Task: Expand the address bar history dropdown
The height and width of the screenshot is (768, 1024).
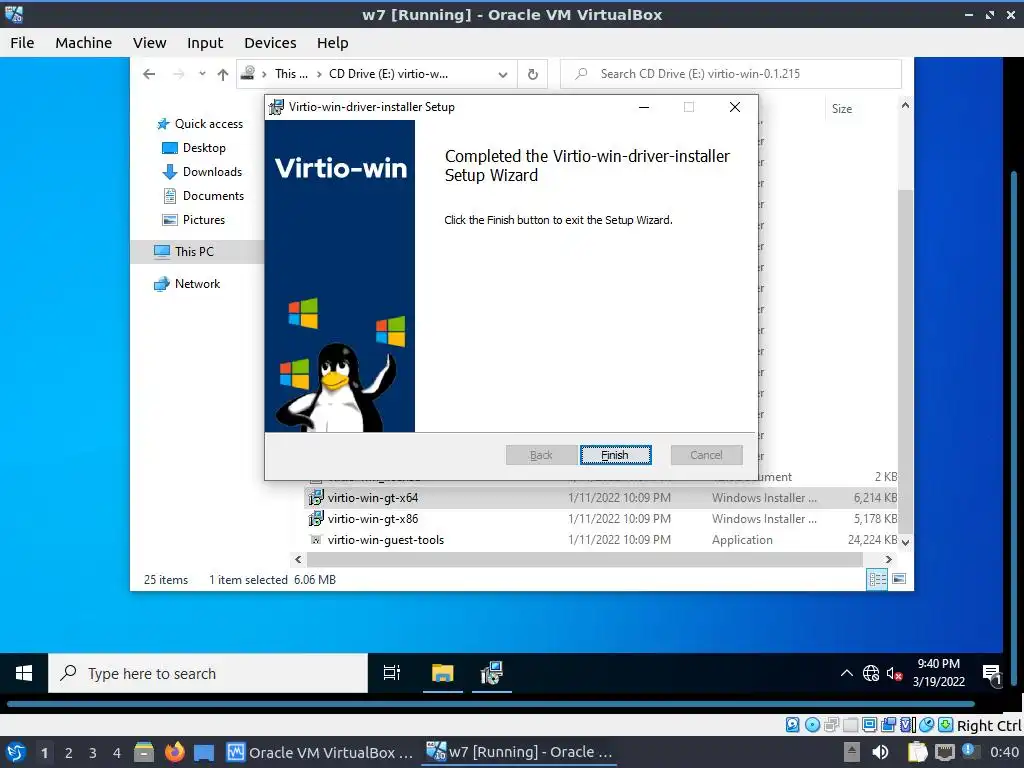Action: click(x=503, y=74)
